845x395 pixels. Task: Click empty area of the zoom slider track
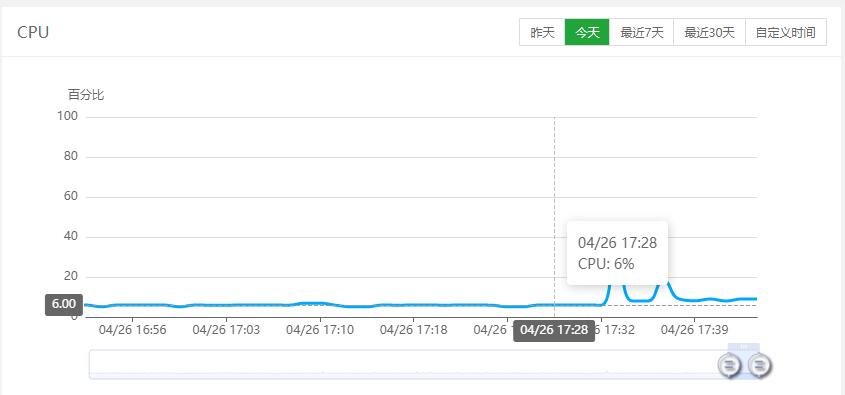point(404,365)
